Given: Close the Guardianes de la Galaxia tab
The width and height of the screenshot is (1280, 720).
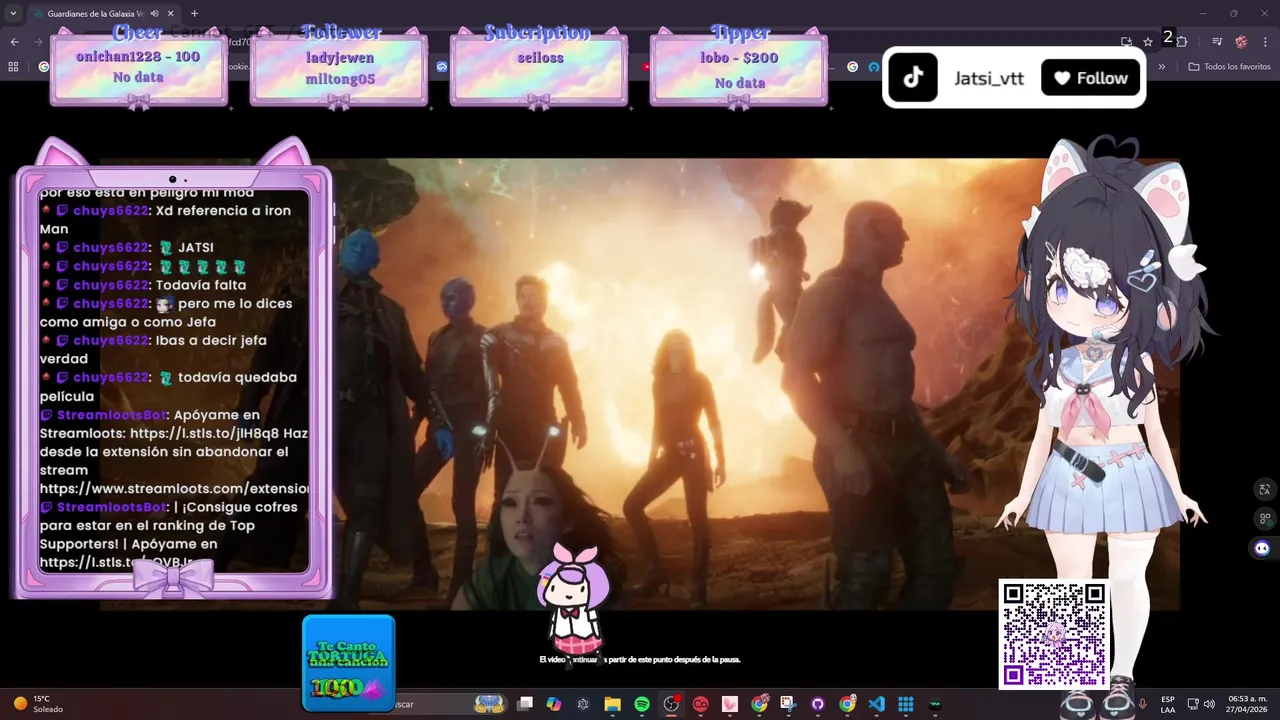Looking at the screenshot, I should [171, 14].
